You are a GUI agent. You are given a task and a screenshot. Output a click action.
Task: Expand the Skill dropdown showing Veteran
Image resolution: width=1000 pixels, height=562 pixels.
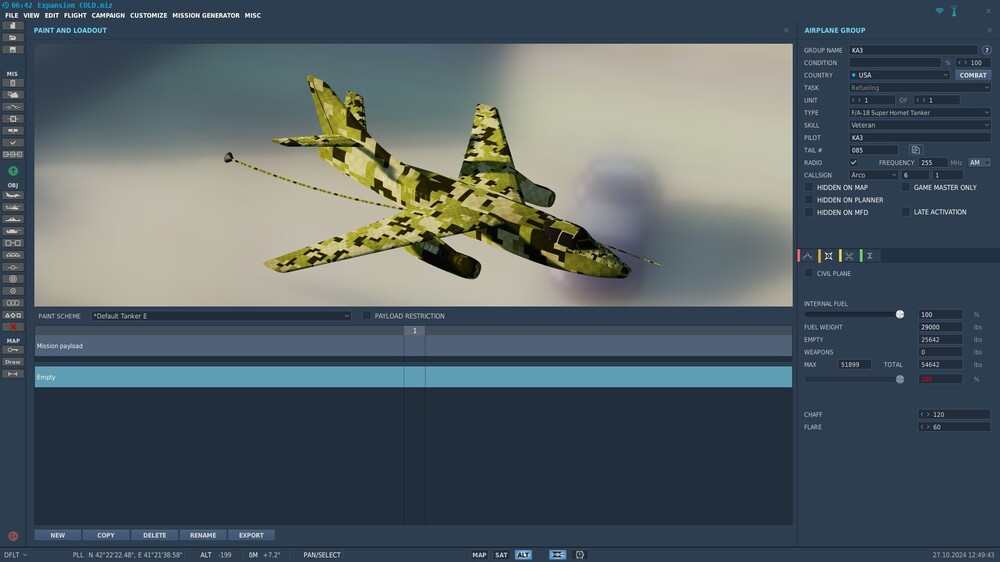[x=919, y=125]
